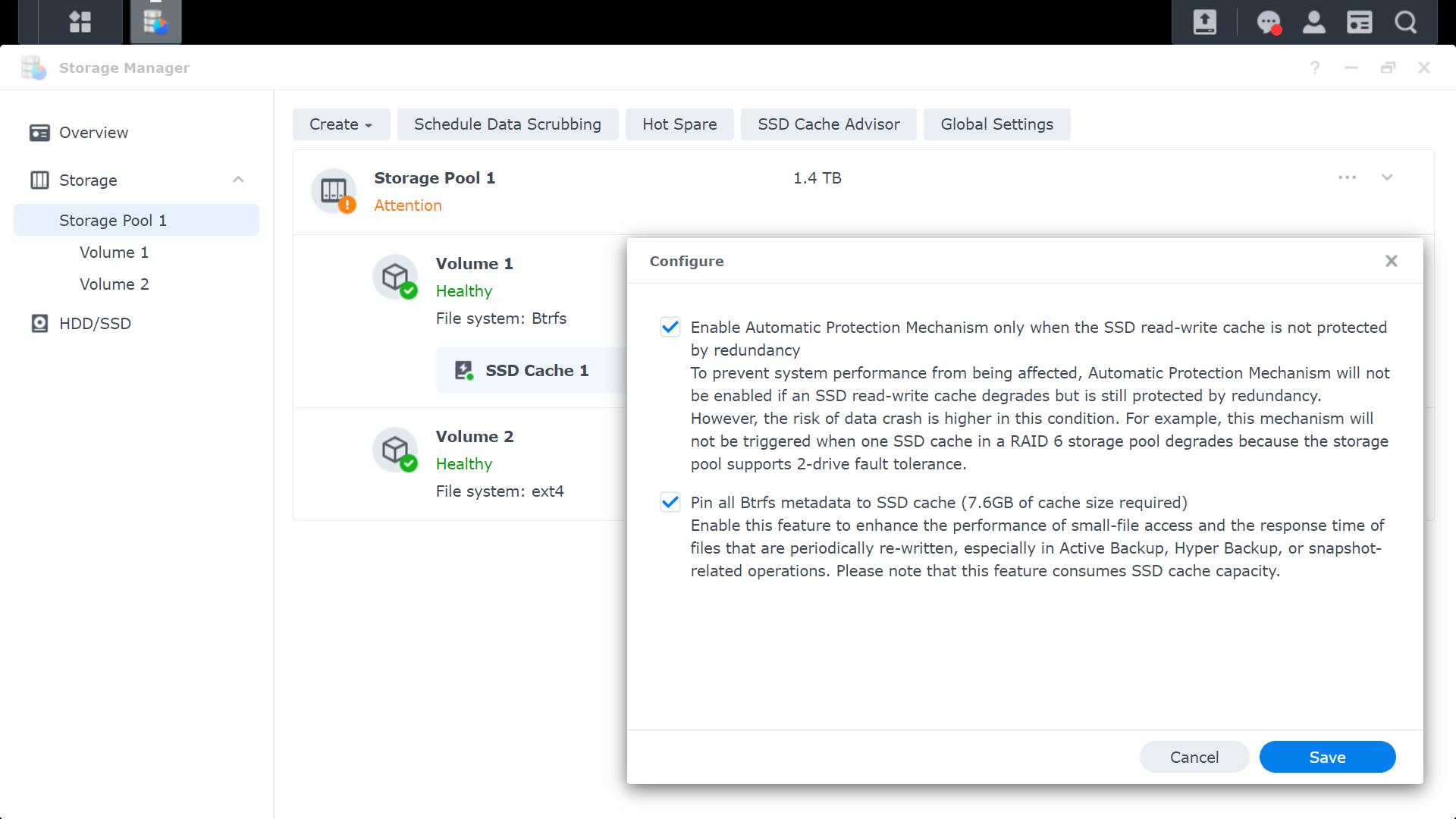Open the upload queue icon in taskbar
The image size is (1456, 819).
tap(1204, 22)
